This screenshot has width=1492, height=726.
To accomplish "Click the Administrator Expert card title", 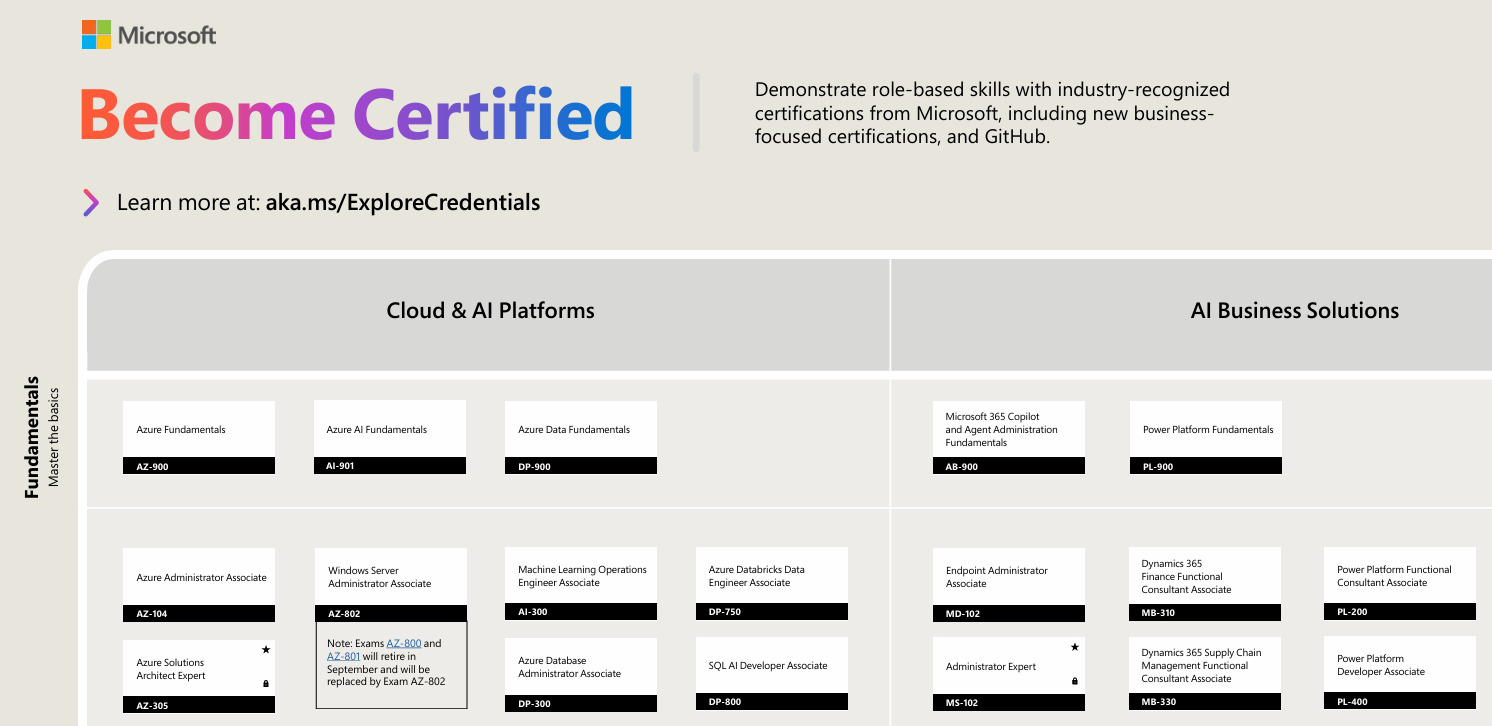I will (x=991, y=667).
